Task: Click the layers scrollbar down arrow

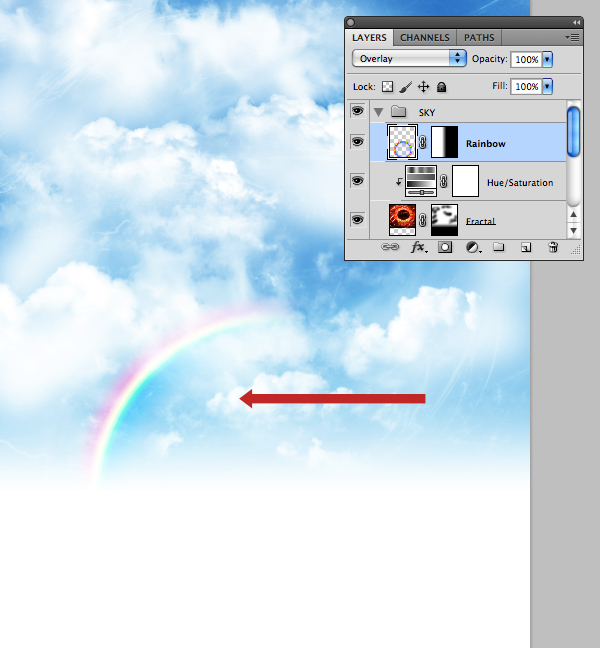Action: coord(573,231)
